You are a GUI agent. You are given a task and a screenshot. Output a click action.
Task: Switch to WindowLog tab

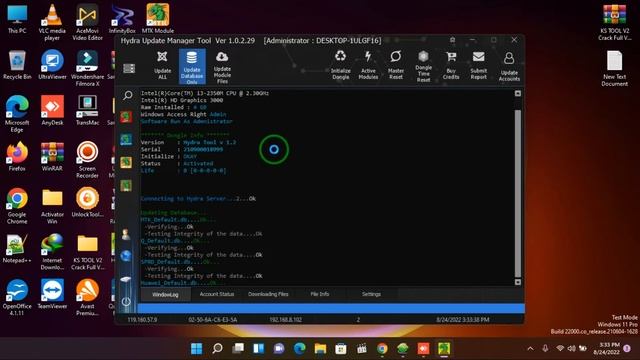click(x=165, y=294)
